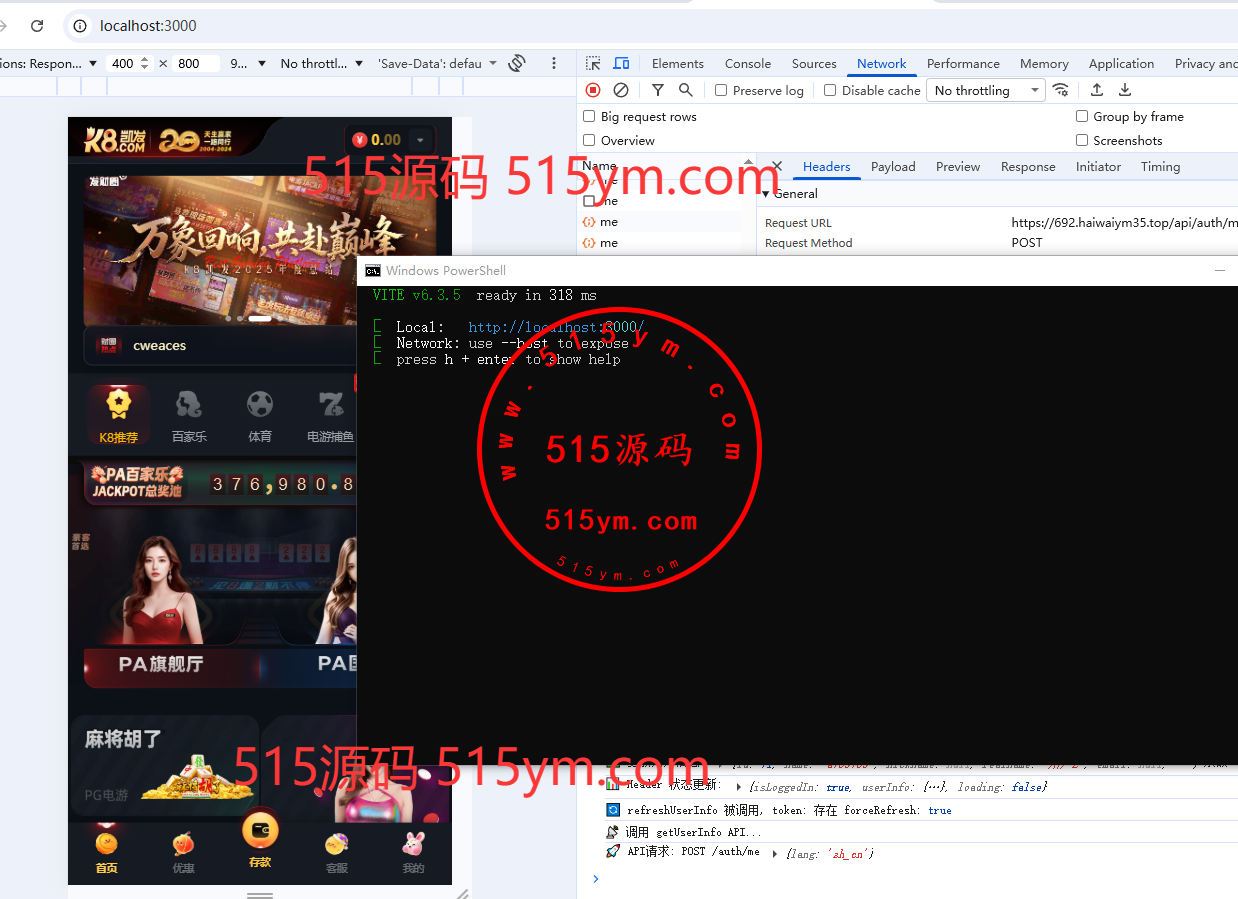Collapse the General section disclosure triangle

[x=766, y=194]
